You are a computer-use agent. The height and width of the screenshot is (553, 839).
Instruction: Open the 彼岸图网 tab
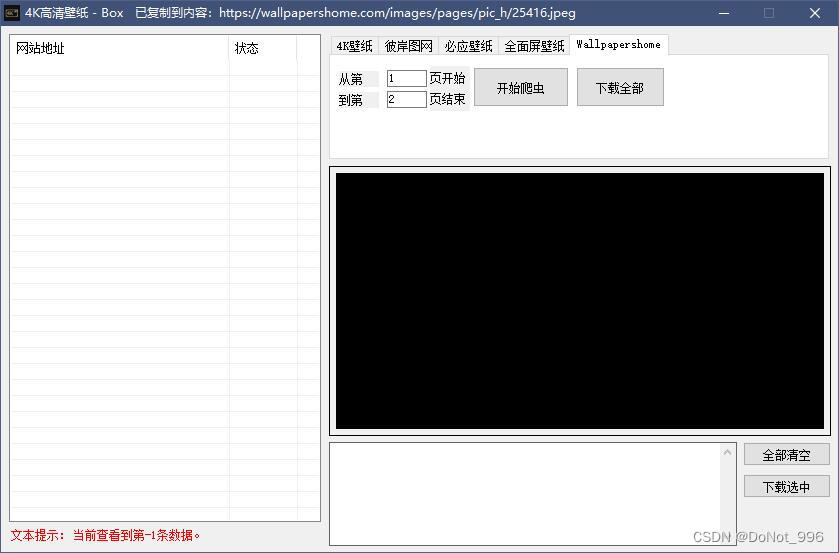coord(408,46)
